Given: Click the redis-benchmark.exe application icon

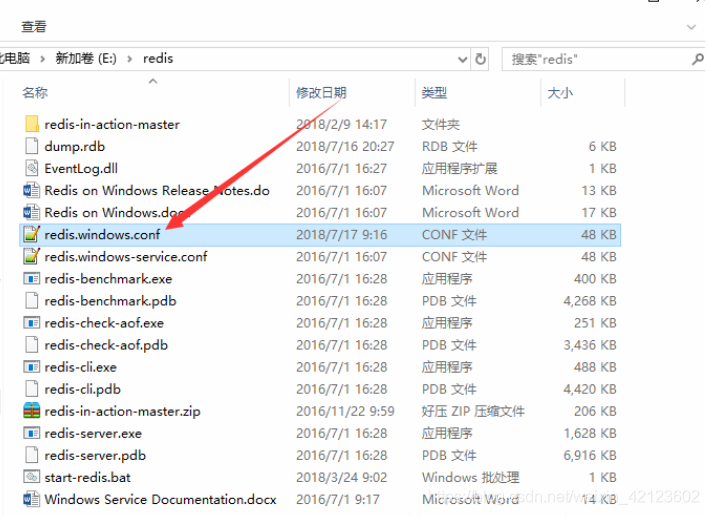Looking at the screenshot, I should (32, 279).
